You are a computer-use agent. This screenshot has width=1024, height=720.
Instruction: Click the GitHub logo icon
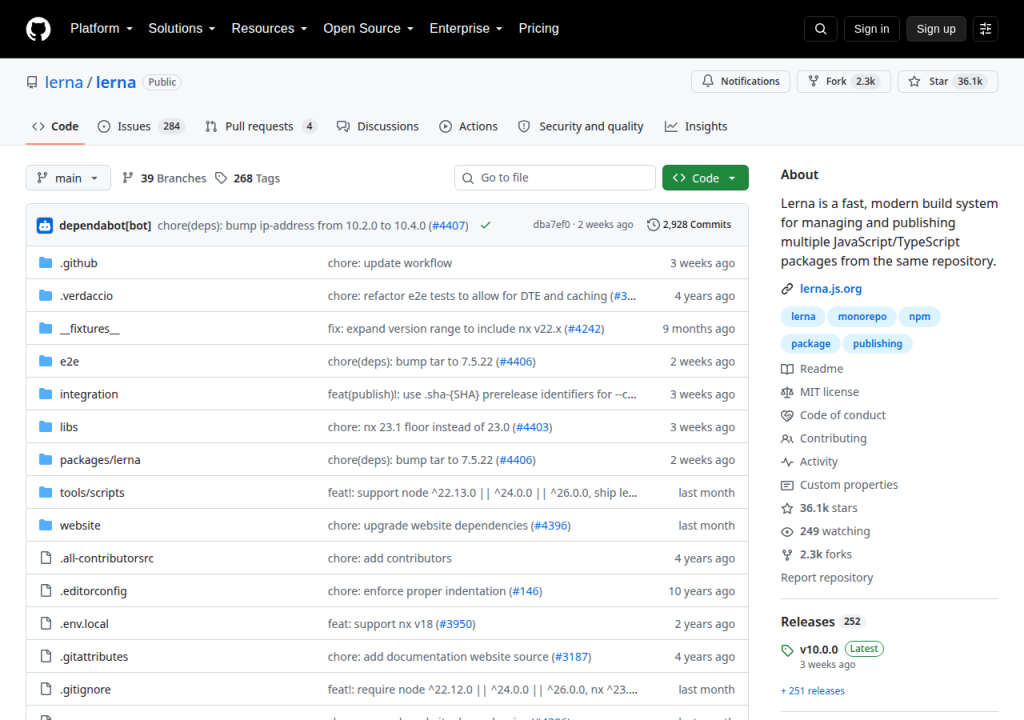tap(38, 29)
